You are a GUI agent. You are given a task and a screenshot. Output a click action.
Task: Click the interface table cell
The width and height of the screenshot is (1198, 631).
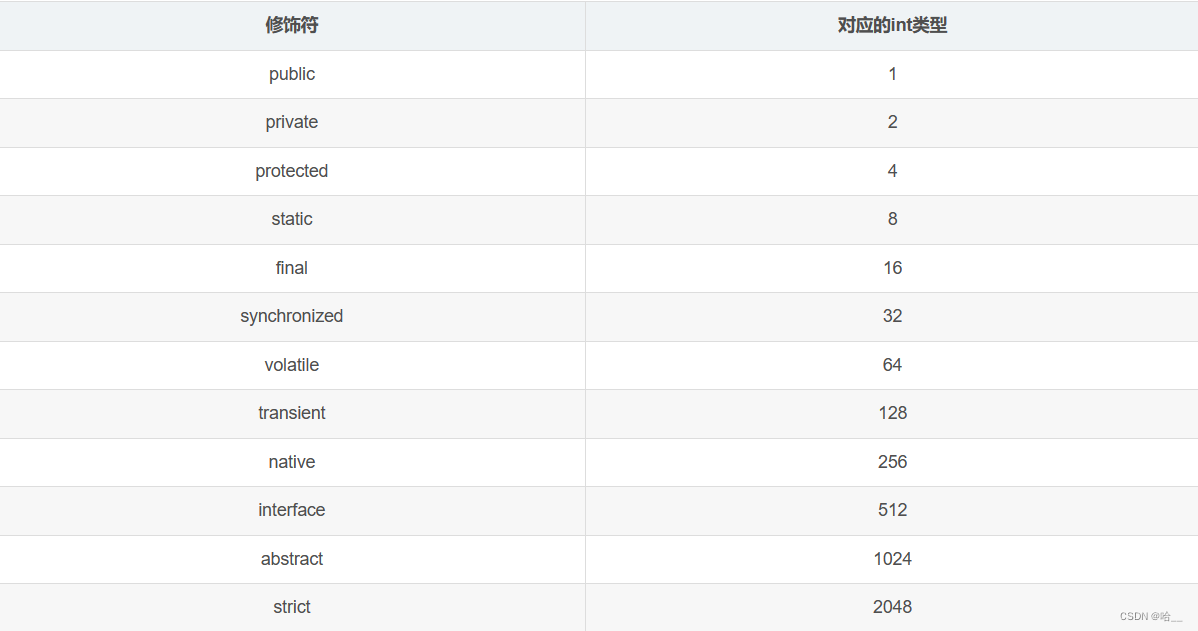coord(292,510)
